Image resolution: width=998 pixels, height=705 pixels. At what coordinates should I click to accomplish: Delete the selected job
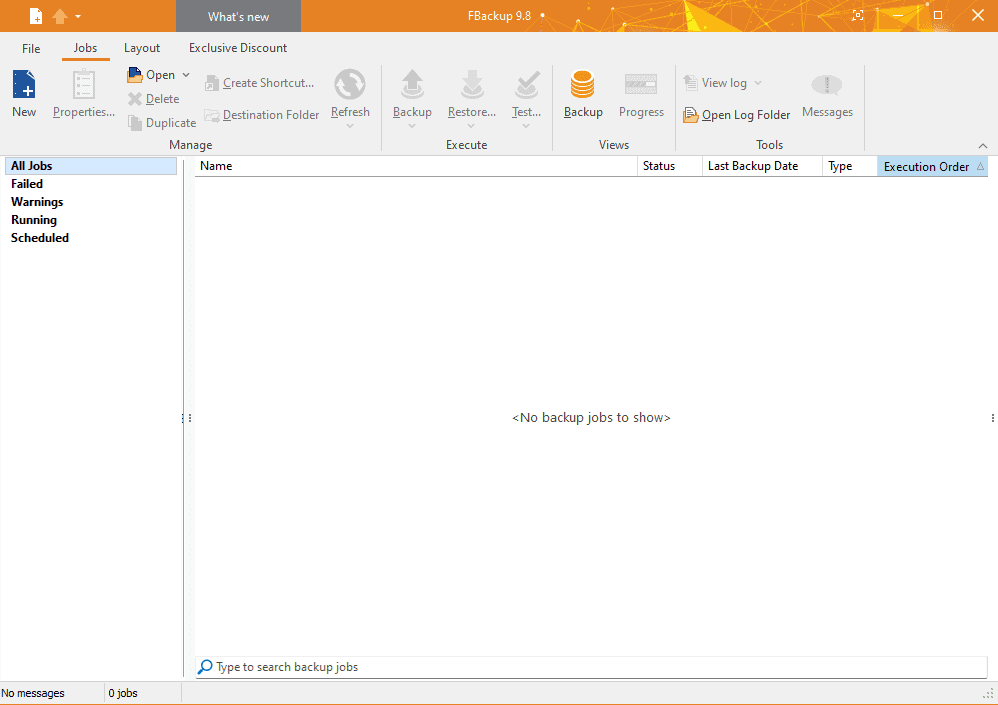(153, 99)
